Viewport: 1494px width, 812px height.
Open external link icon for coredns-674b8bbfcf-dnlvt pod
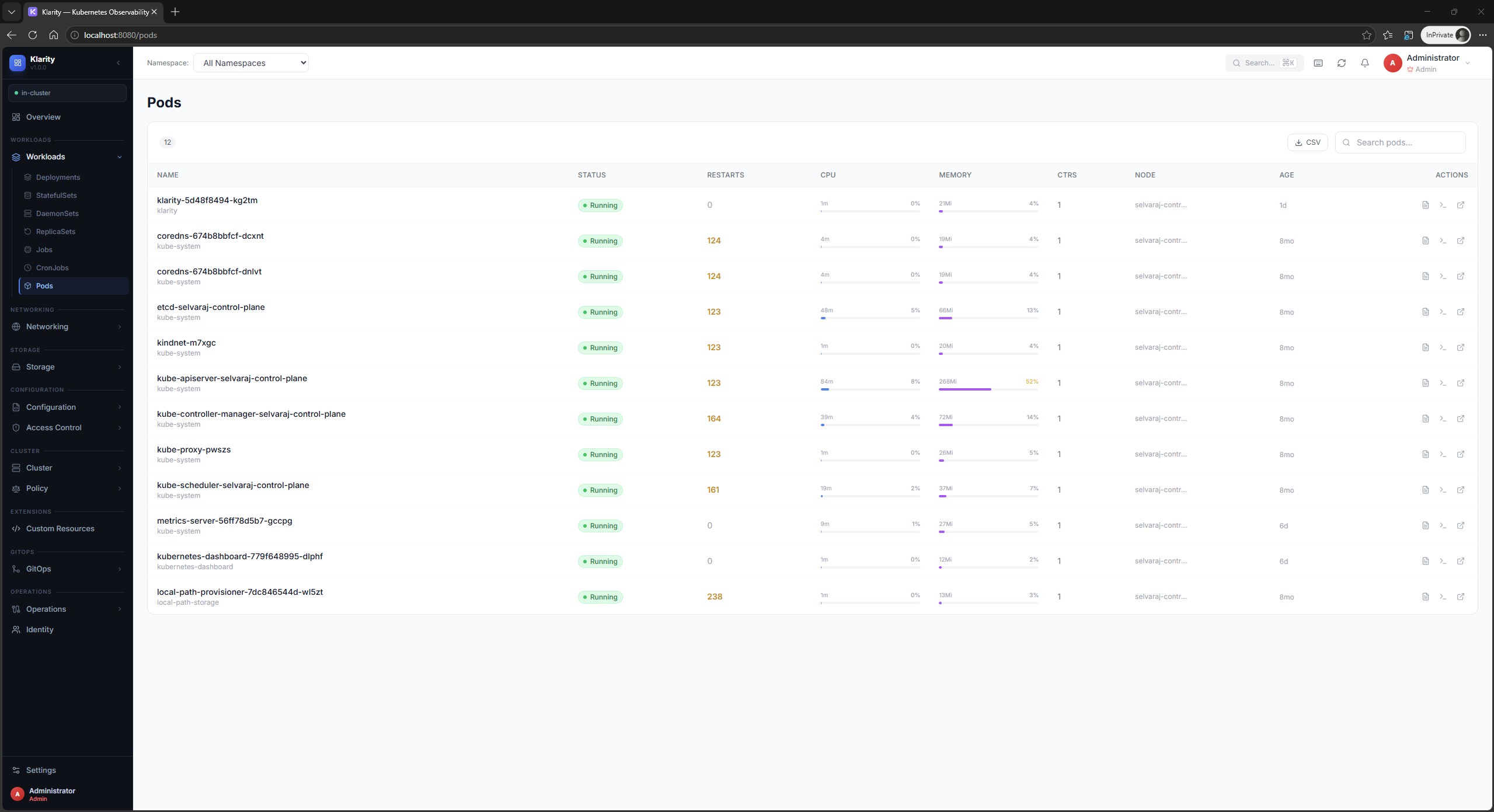pos(1460,276)
